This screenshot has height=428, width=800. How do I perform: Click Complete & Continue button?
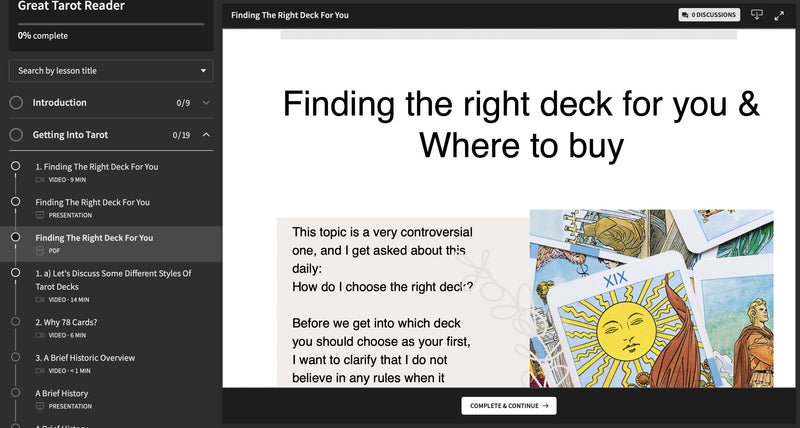[509, 406]
